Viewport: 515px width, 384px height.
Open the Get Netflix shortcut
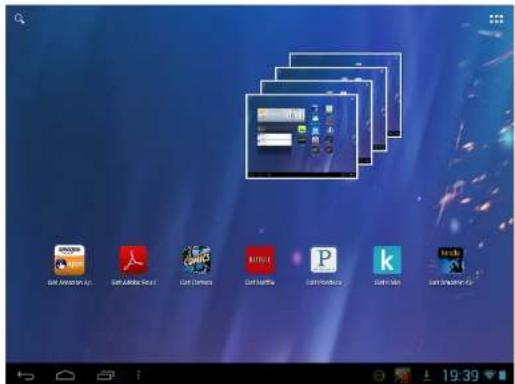[260, 265]
